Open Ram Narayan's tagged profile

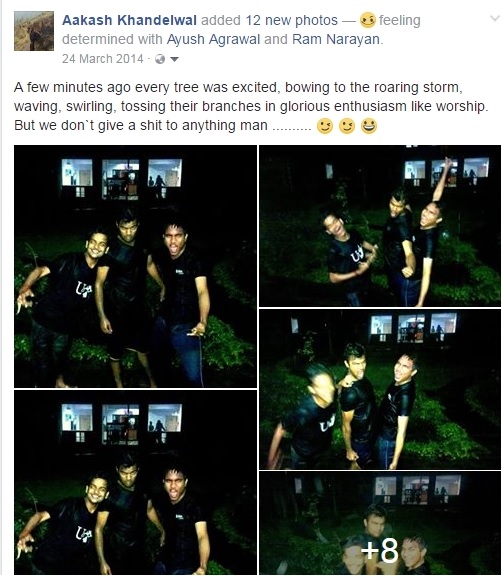(336, 39)
